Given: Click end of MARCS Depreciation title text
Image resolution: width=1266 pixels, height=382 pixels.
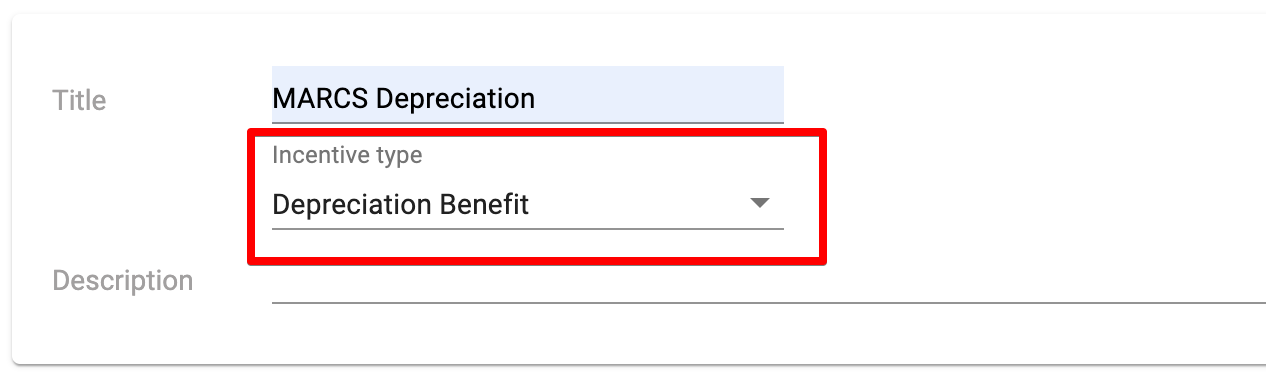Looking at the screenshot, I should tap(536, 99).
